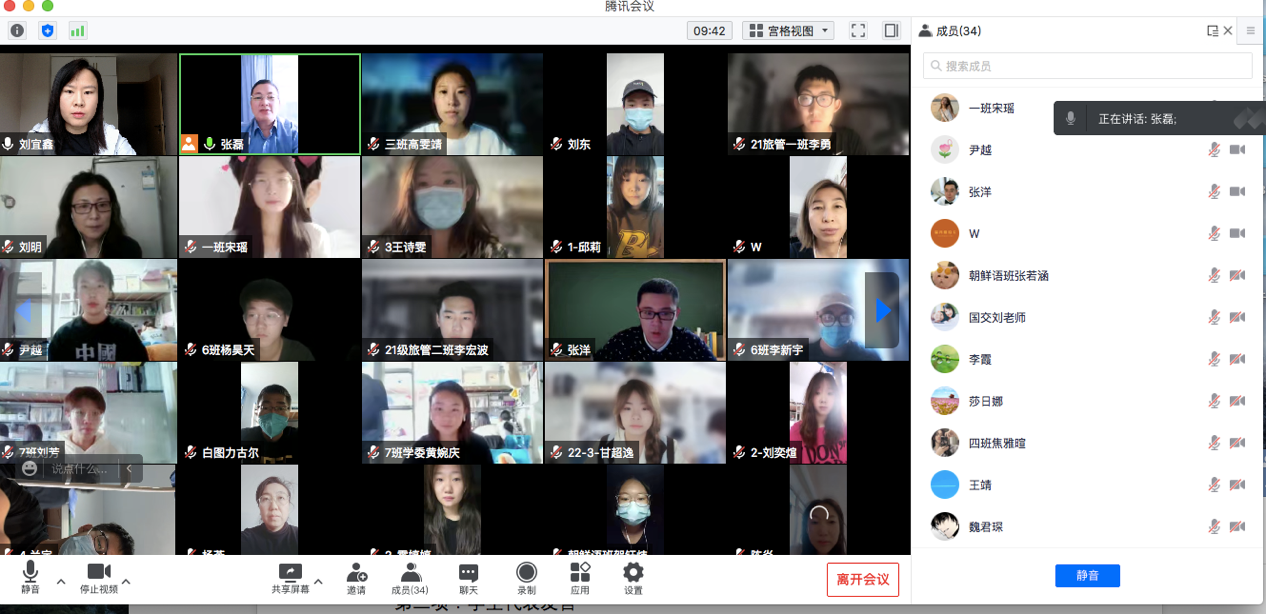Viewport: 1266px width, 614px height.
Task: Open the 聊天 chat window
Action: click(x=468, y=578)
